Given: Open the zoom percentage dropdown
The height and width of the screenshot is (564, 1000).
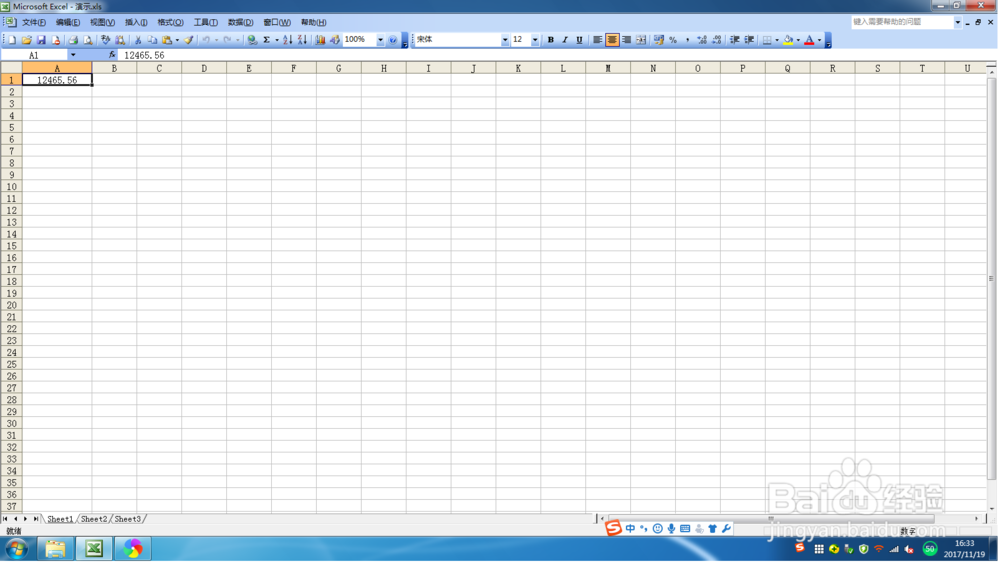Looking at the screenshot, I should (380, 40).
